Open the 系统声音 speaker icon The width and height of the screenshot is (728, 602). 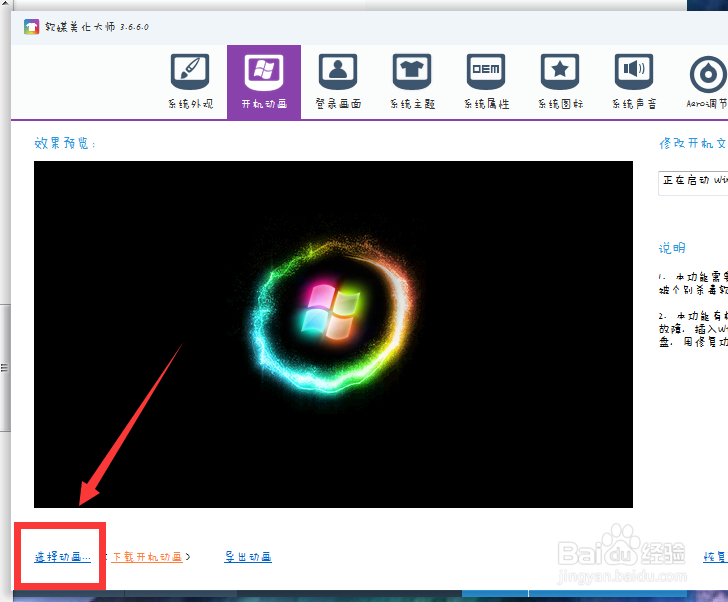pos(634,72)
